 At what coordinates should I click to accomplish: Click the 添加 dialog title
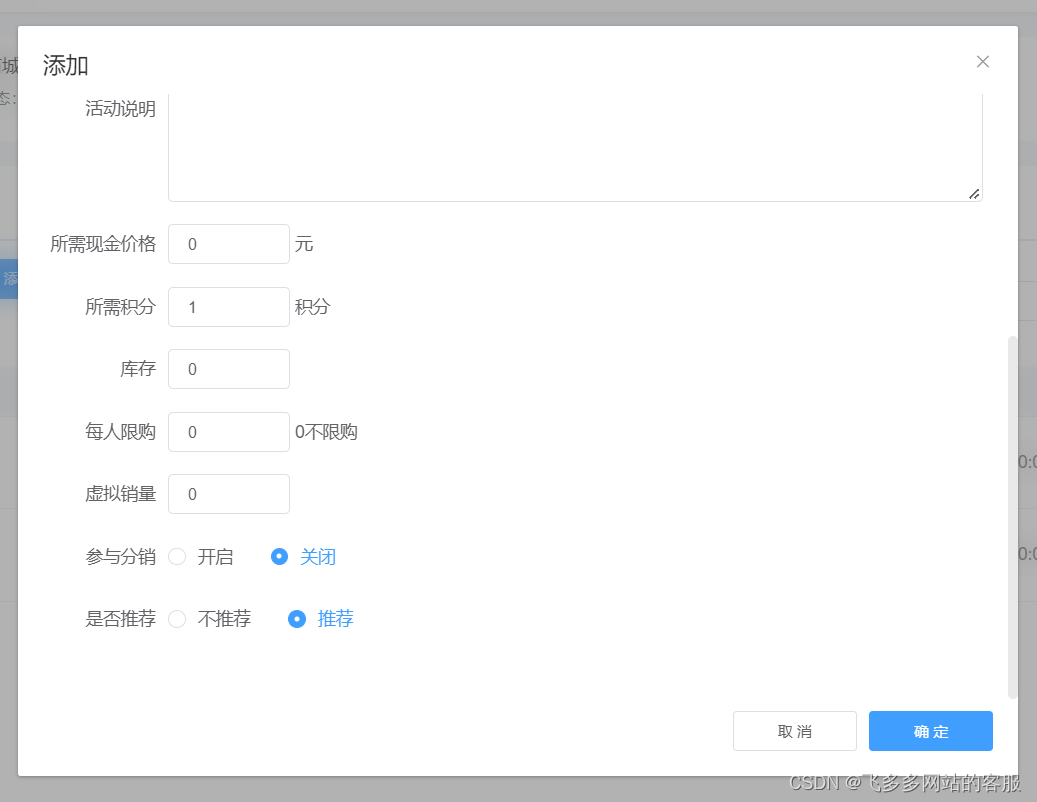tap(65, 65)
